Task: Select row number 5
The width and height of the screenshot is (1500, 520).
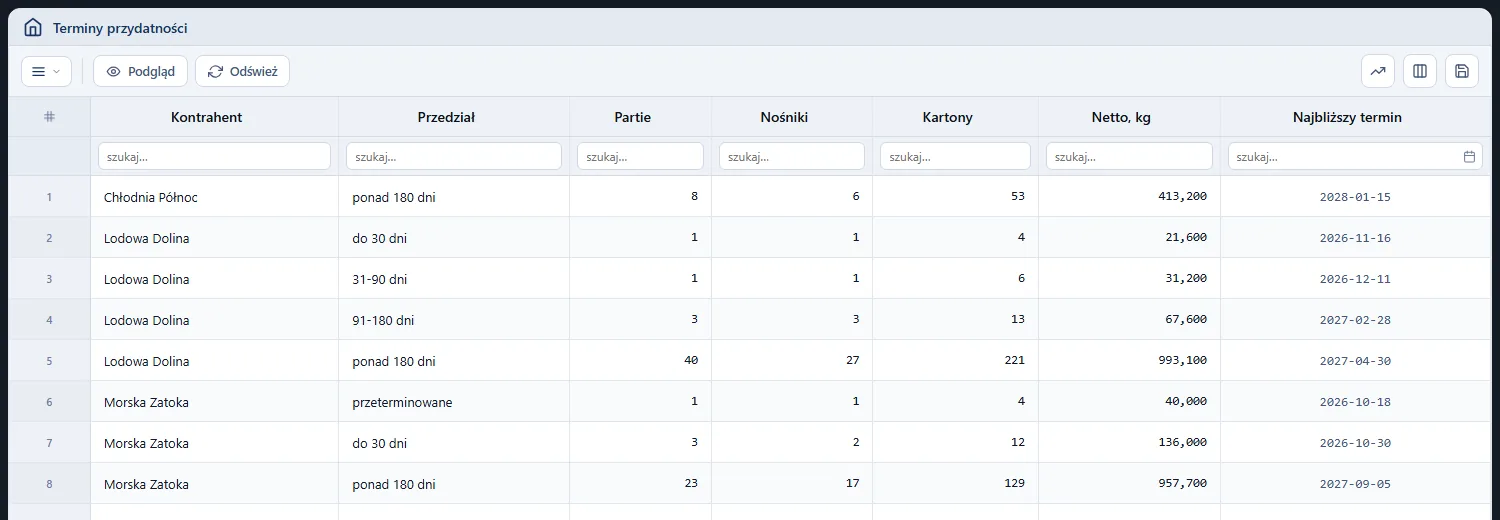Action: coord(49,361)
